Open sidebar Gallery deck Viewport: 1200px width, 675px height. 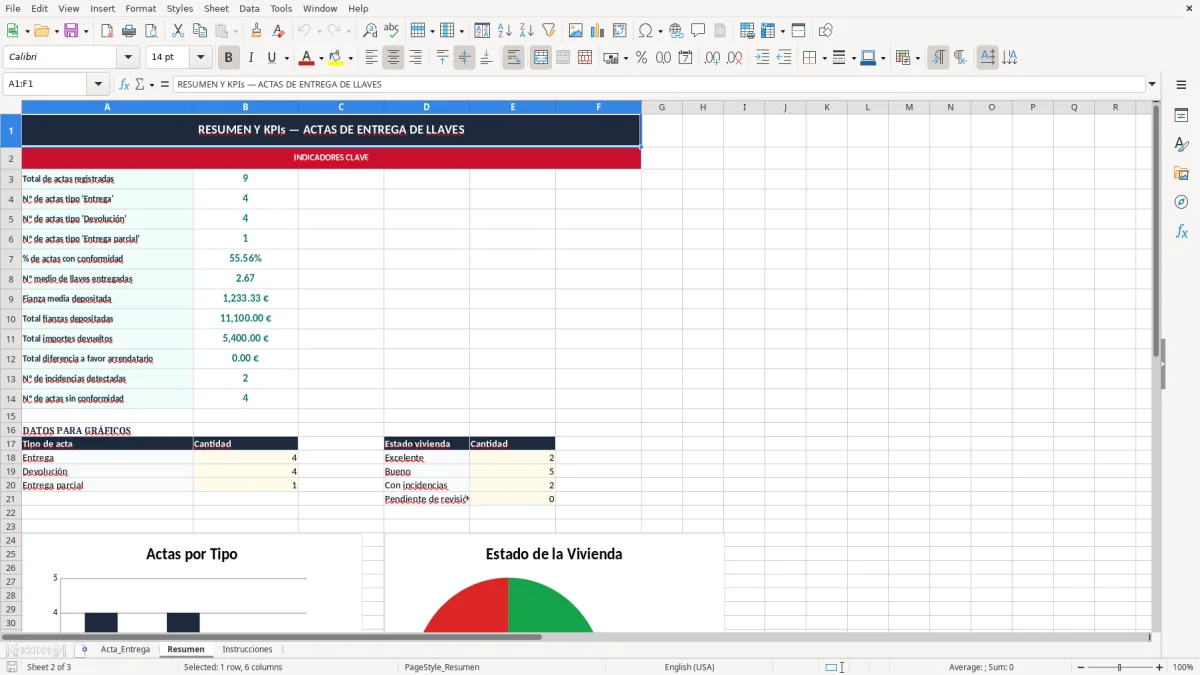click(1181, 173)
